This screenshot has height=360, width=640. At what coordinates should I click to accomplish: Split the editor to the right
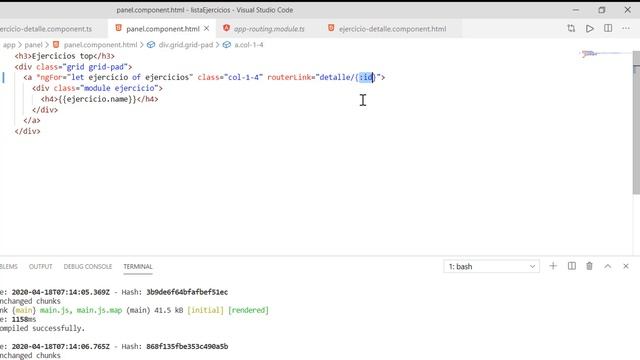coord(608,28)
